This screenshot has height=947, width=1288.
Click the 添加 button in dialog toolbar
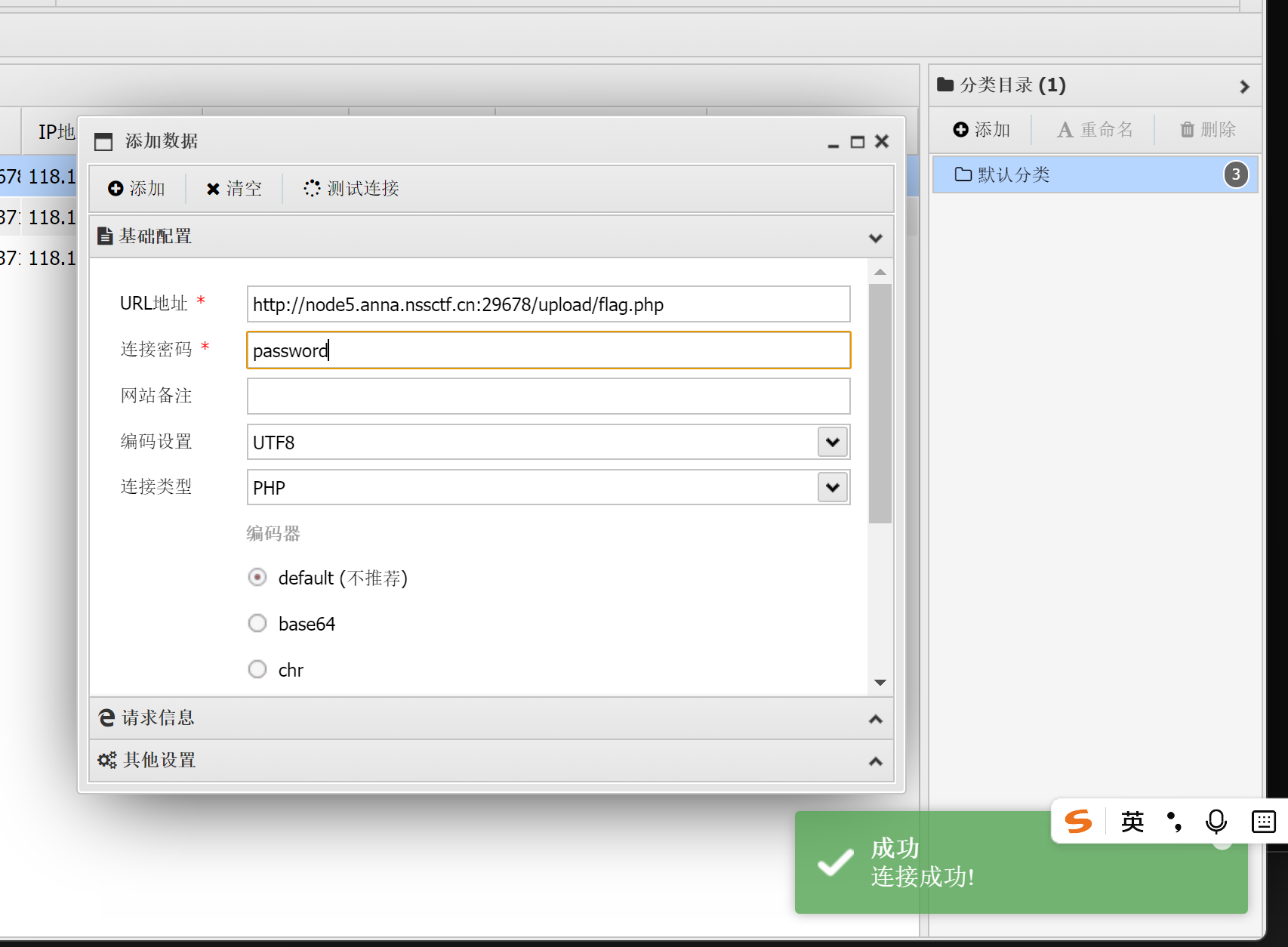[137, 189]
